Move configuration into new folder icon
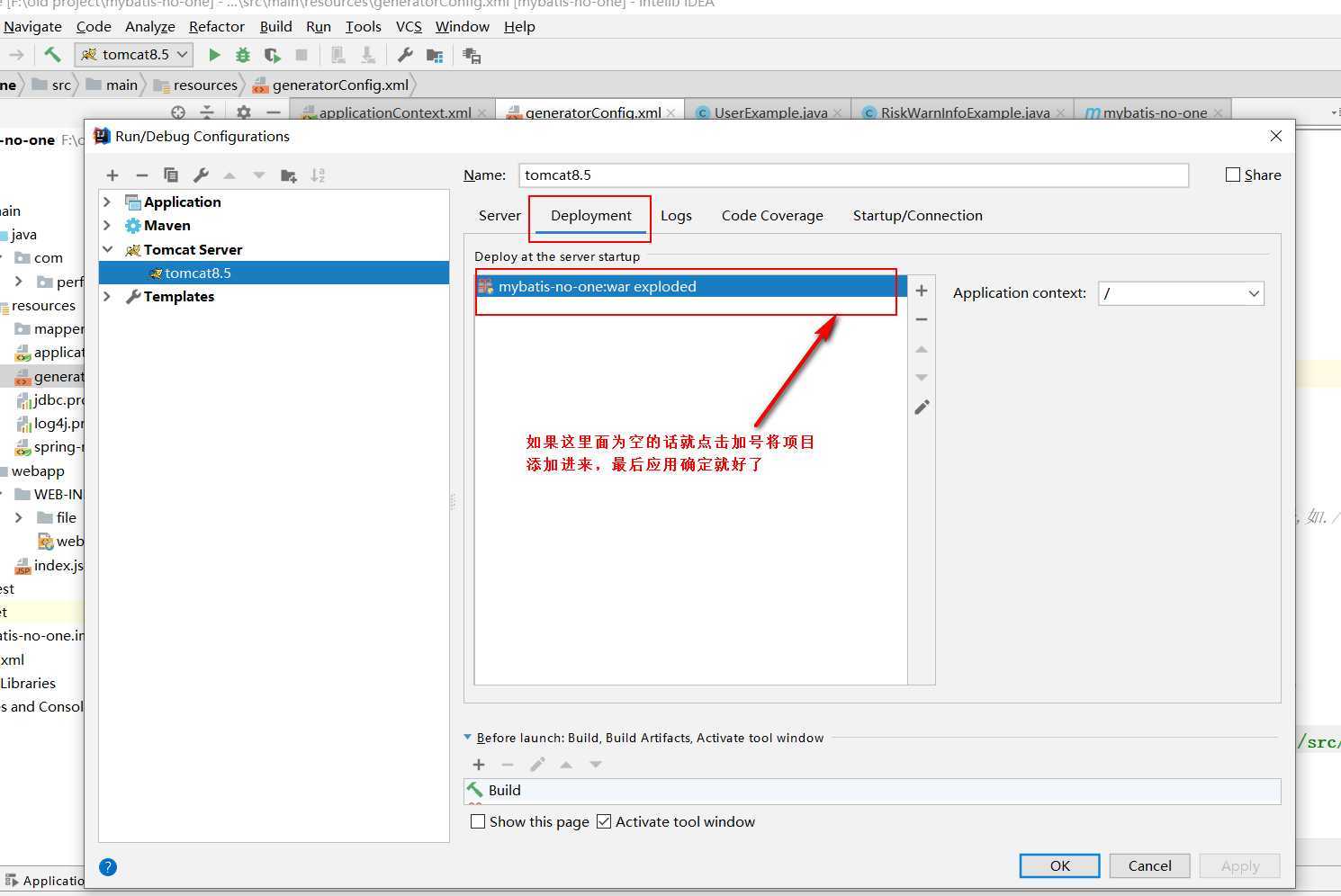 289,175
